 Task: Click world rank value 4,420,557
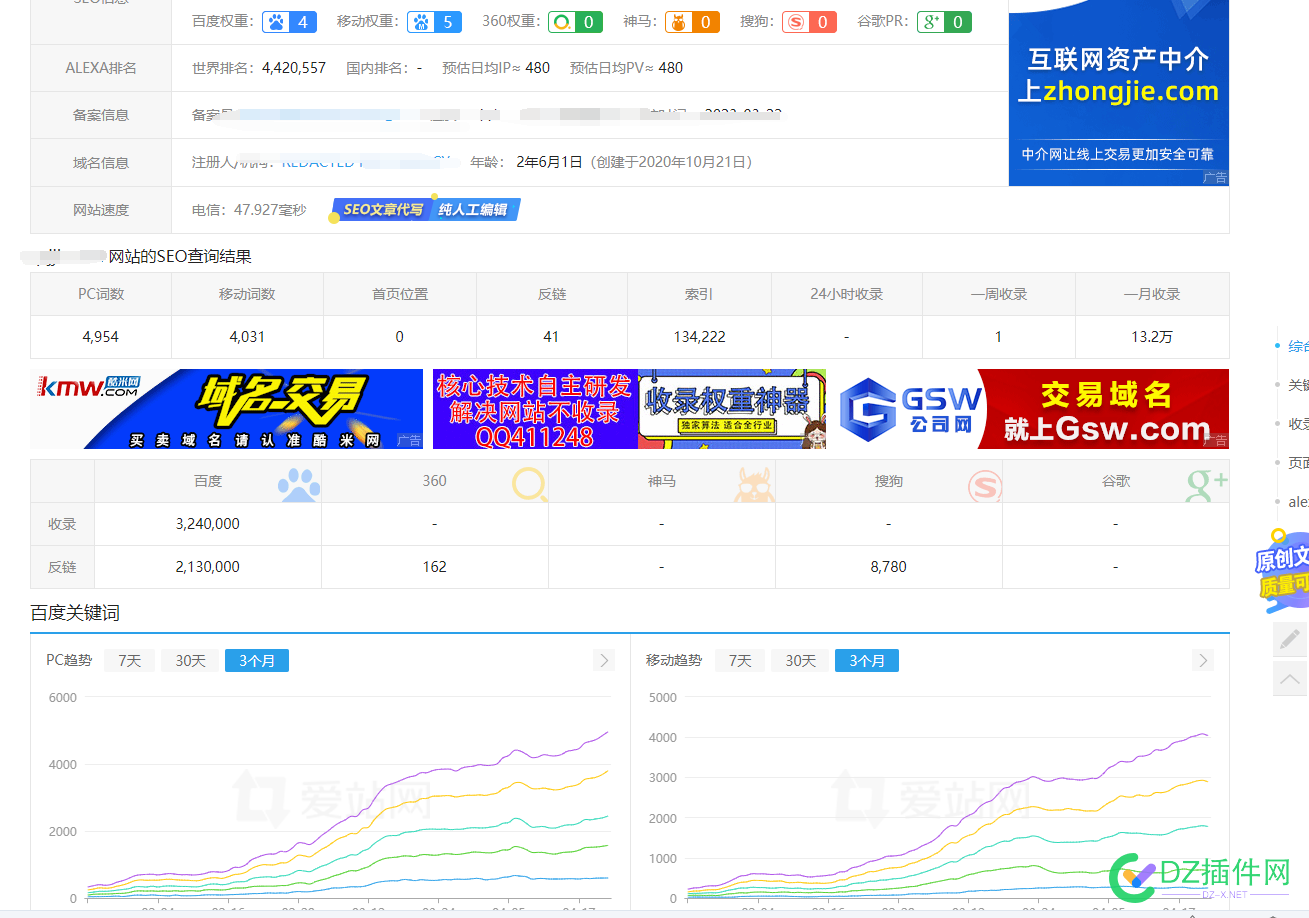[x=294, y=68]
